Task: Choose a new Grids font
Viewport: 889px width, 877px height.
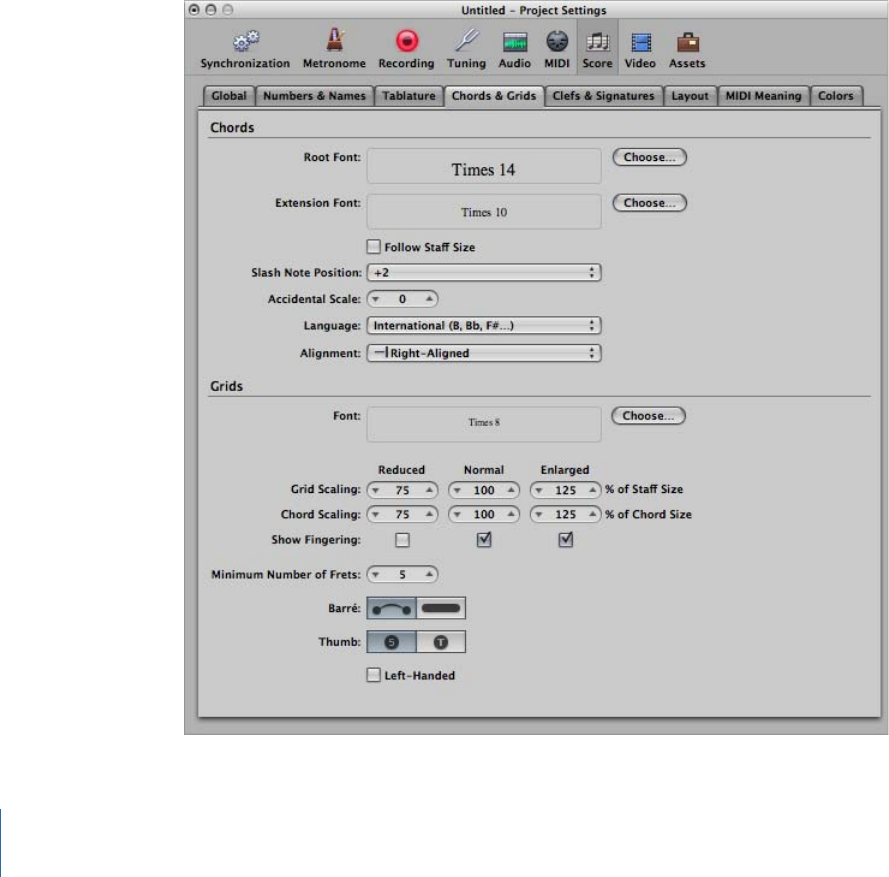Action: click(x=649, y=416)
